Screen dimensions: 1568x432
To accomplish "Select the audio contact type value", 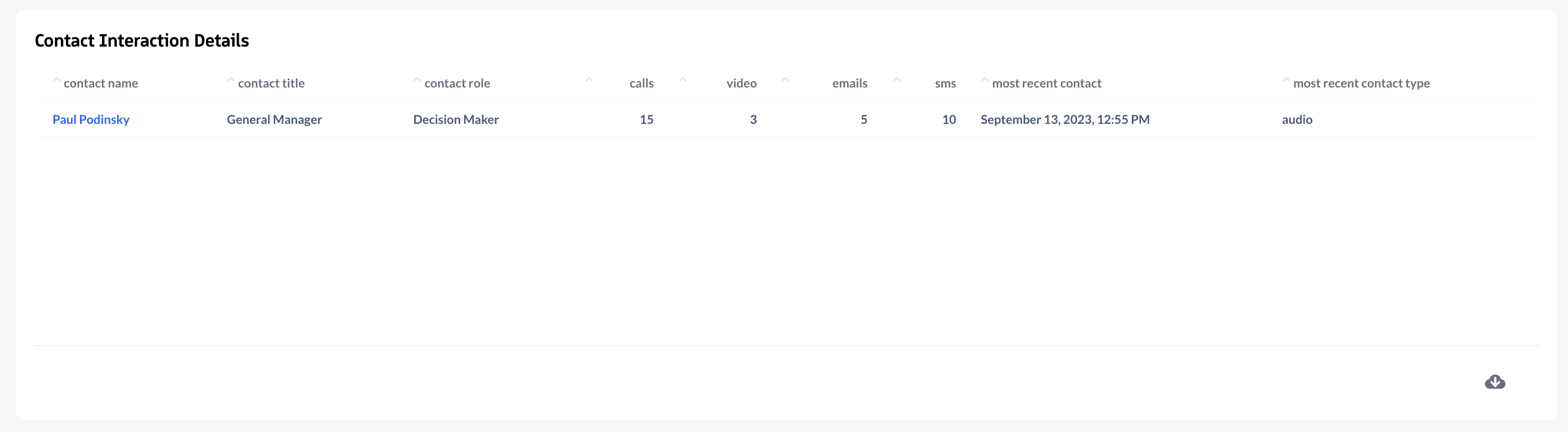I will point(1297,119).
